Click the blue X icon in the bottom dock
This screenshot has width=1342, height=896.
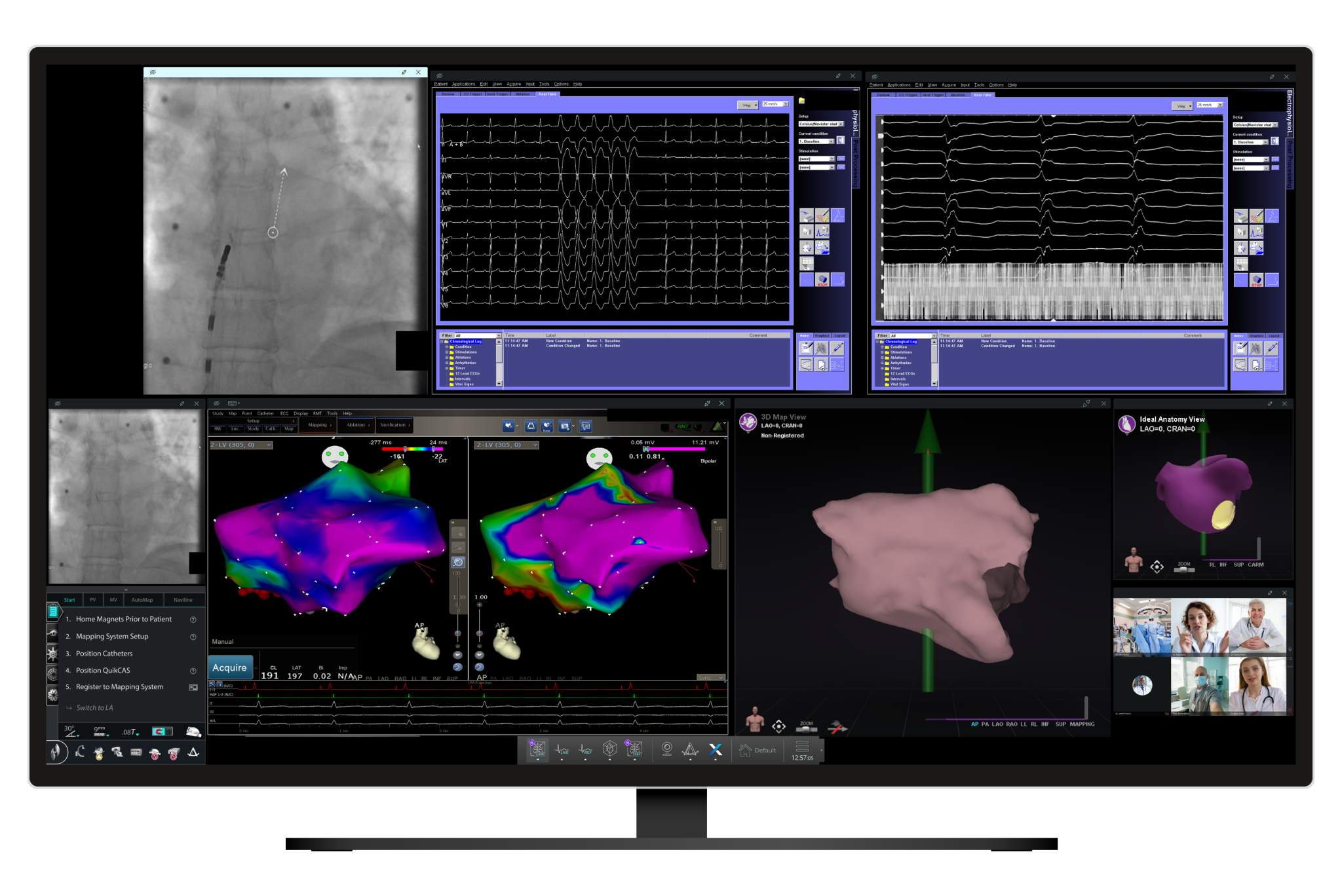pyautogui.click(x=716, y=749)
